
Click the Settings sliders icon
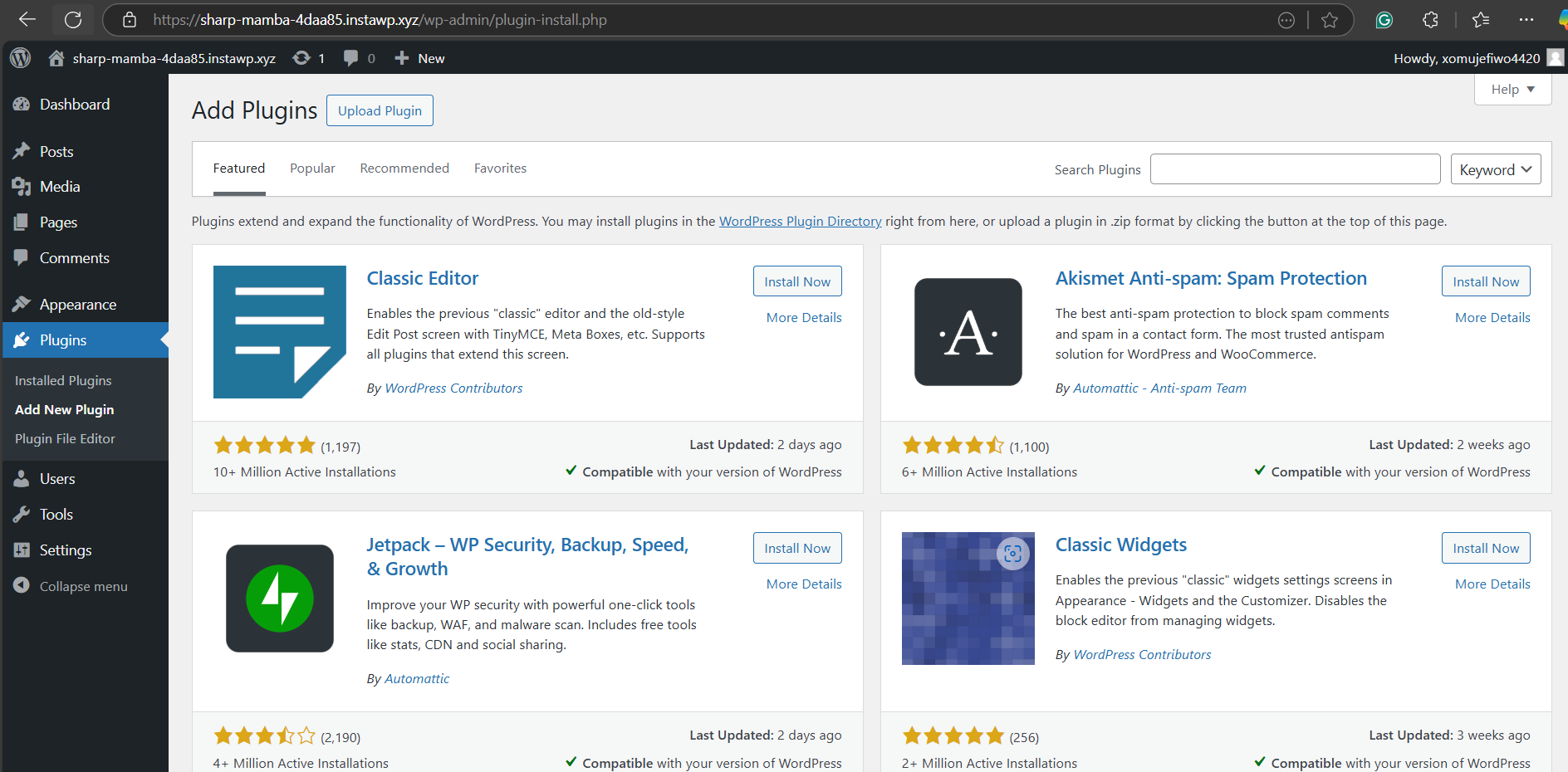tap(22, 550)
